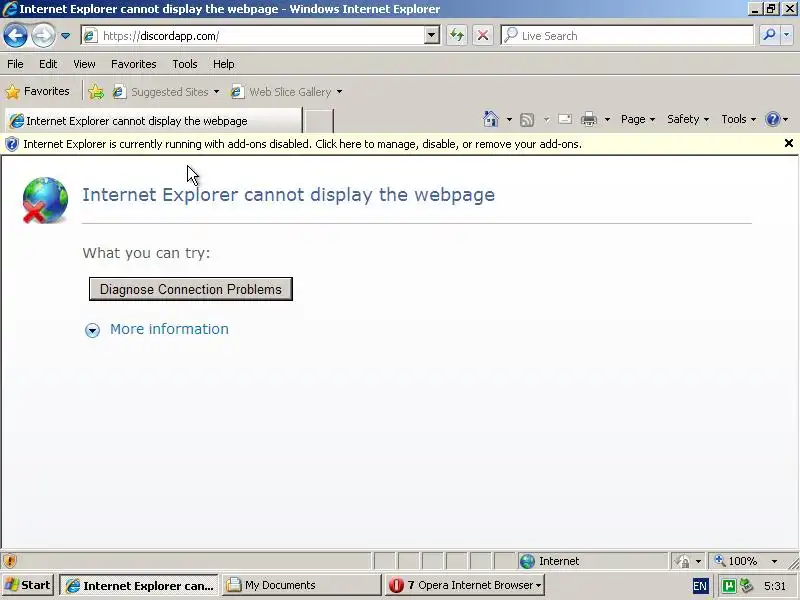Click the search magnifier button
The image size is (800, 600).
769,35
